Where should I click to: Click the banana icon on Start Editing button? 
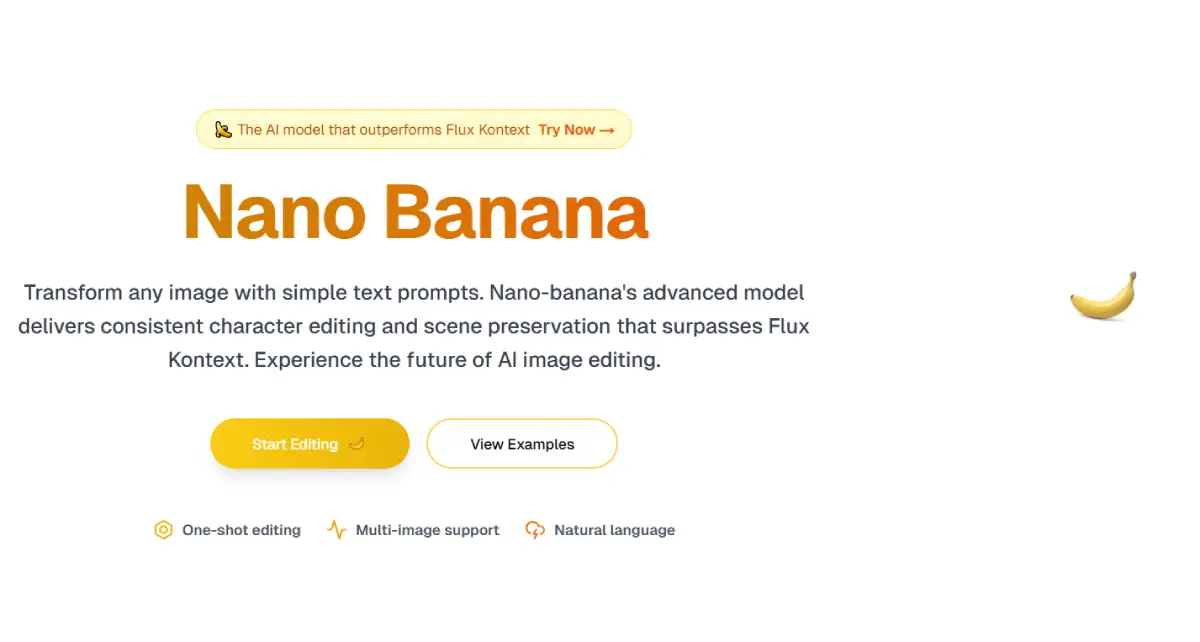[357, 444]
